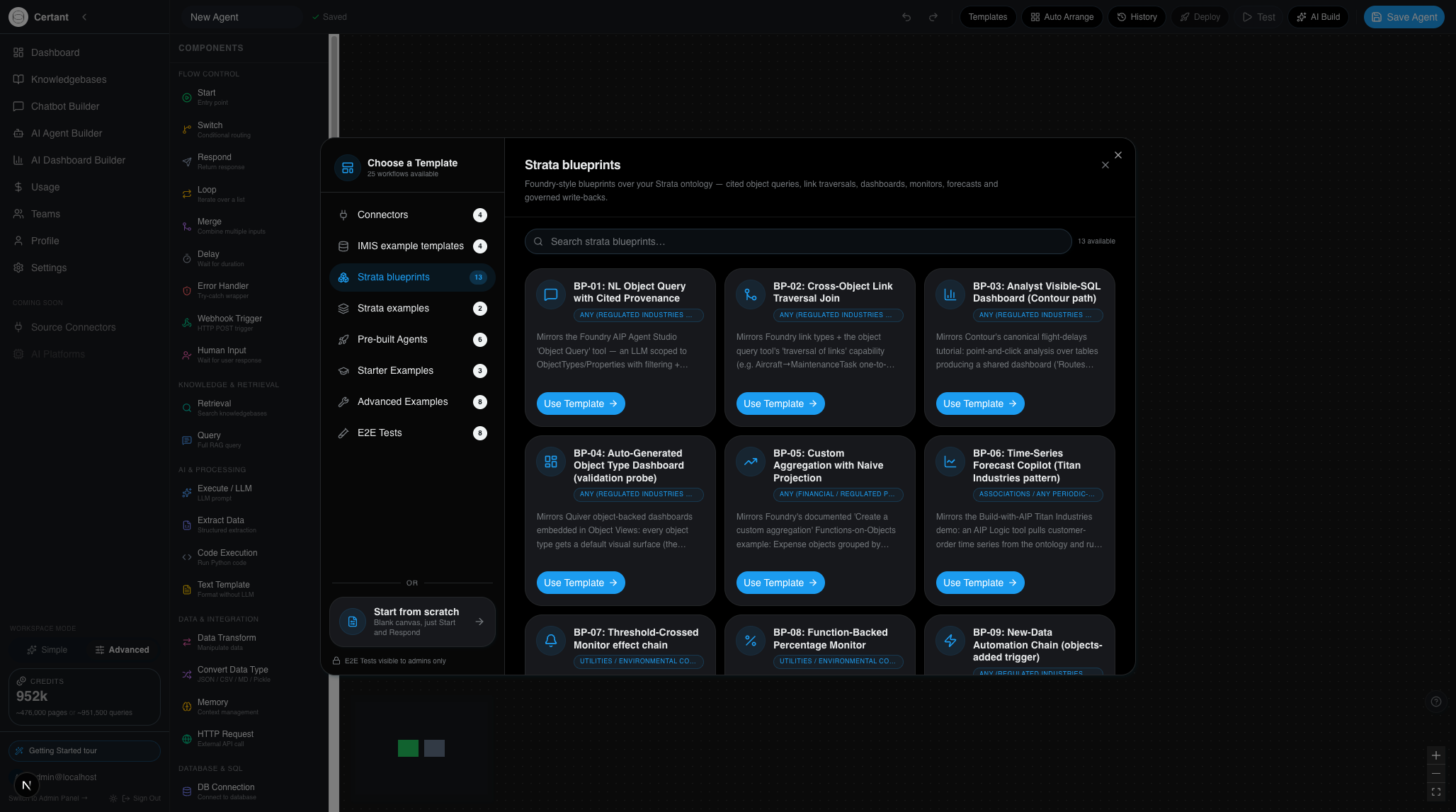The width and height of the screenshot is (1456, 812).
Task: Click the BP-04 dashboard grid icon
Action: [x=551, y=462]
